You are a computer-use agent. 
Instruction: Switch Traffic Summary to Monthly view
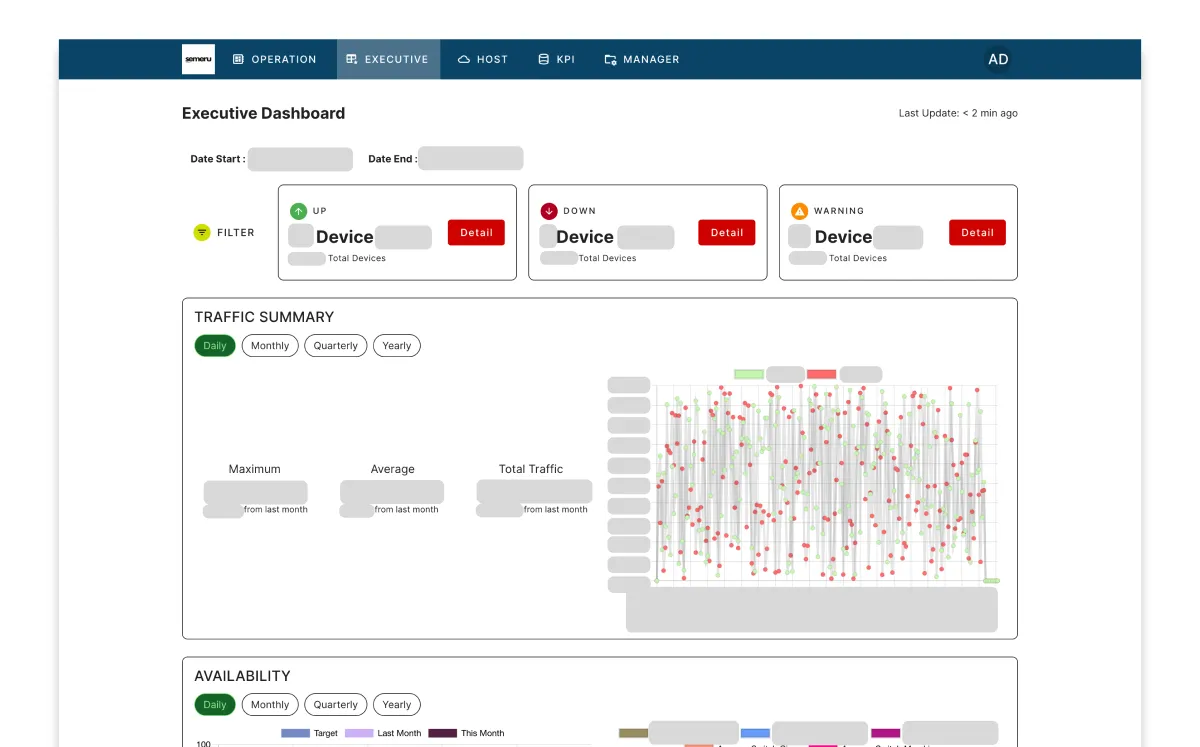[x=269, y=345]
